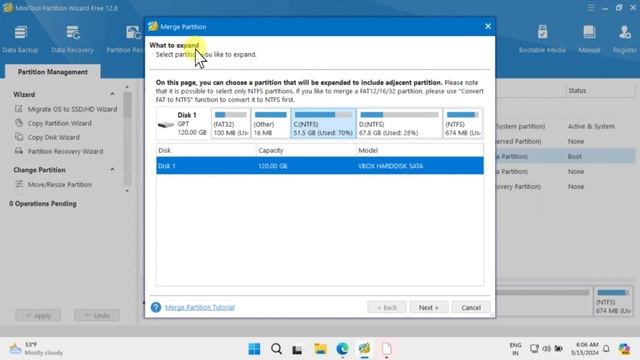Click the Copy Partition Wizard icon
Image resolution: width=640 pixels, height=360 pixels.
coord(19,123)
